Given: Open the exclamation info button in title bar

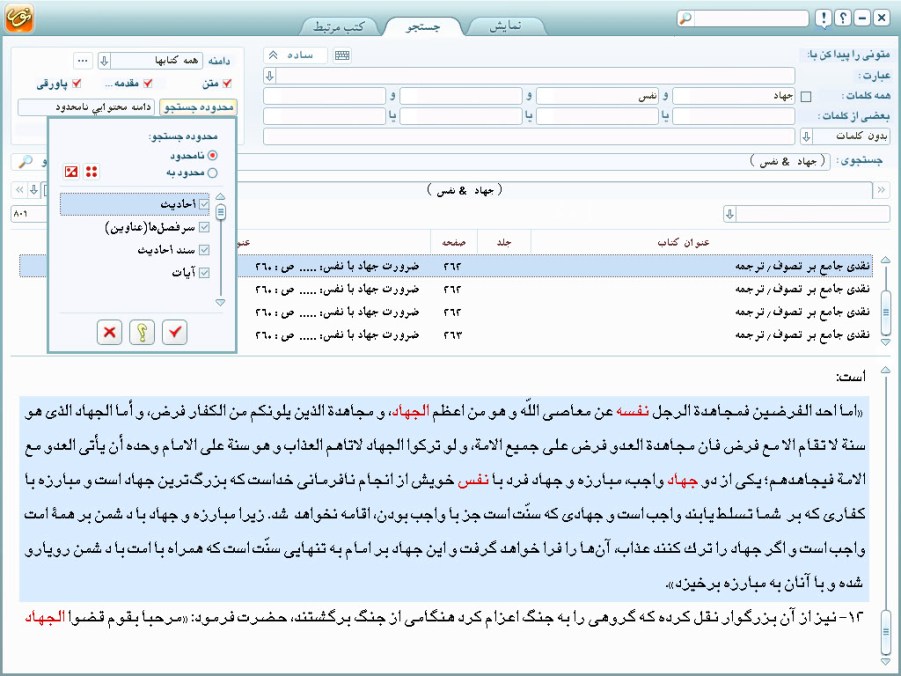Looking at the screenshot, I should click(x=823, y=18).
